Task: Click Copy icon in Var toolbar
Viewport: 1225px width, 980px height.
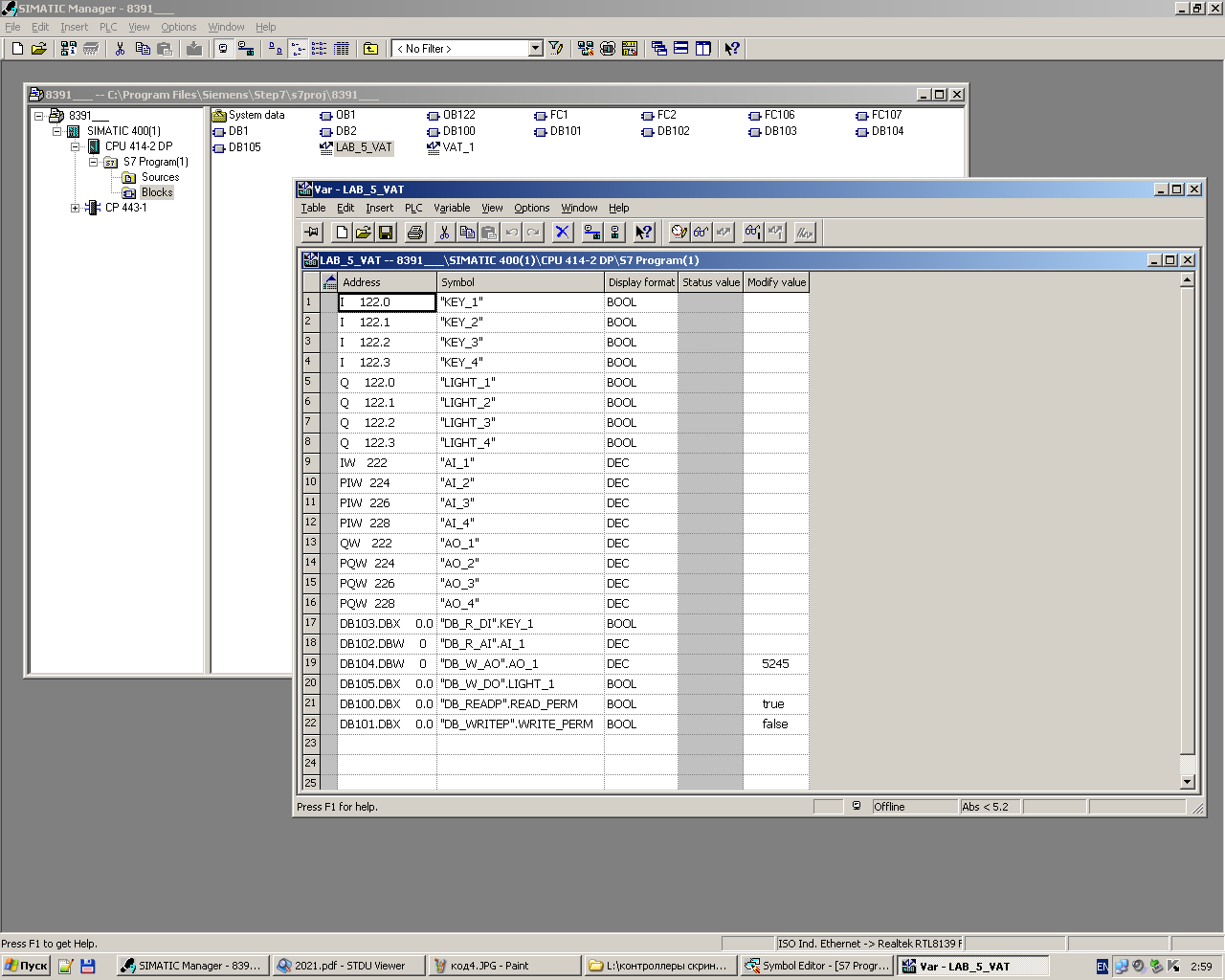Action: click(x=467, y=233)
